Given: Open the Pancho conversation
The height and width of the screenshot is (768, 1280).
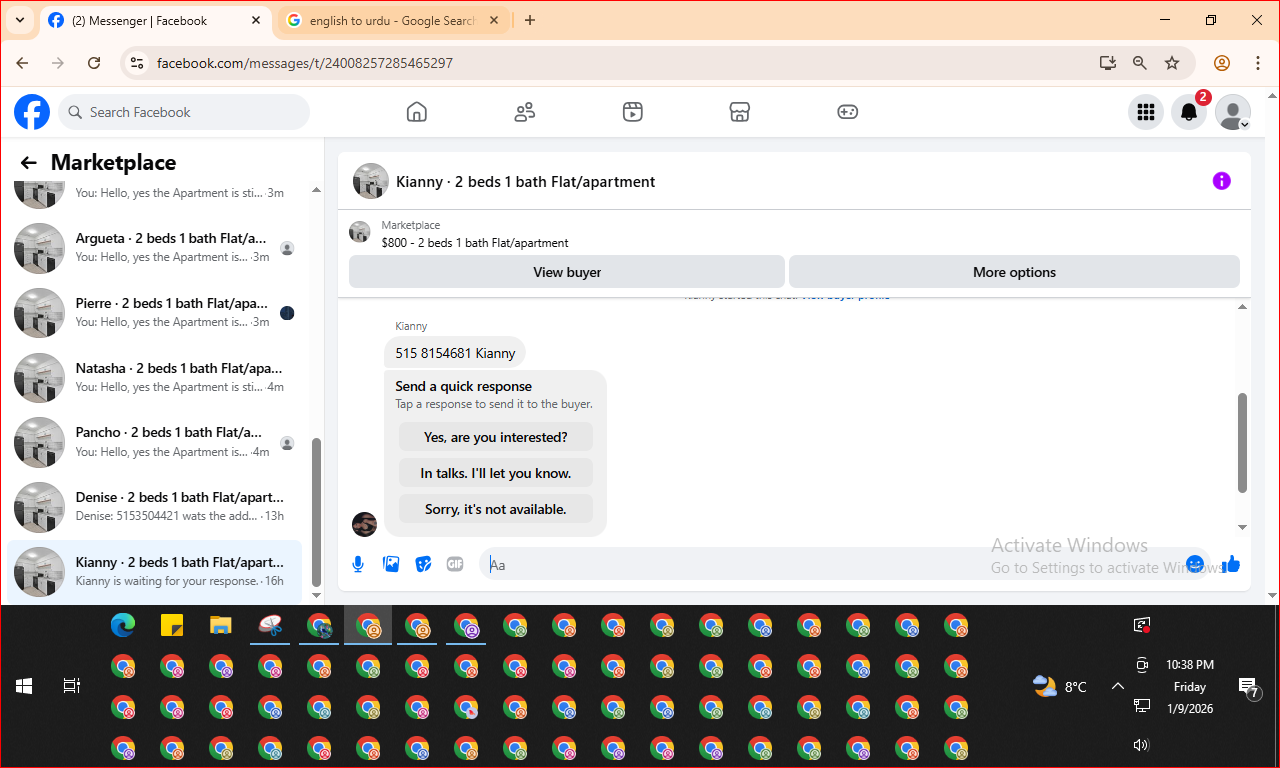Looking at the screenshot, I should tap(156, 442).
